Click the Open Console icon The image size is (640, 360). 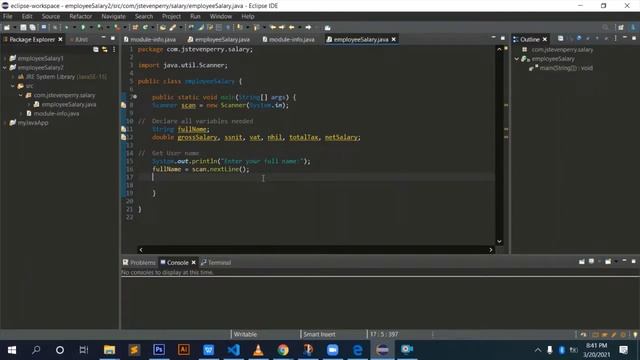608,262
